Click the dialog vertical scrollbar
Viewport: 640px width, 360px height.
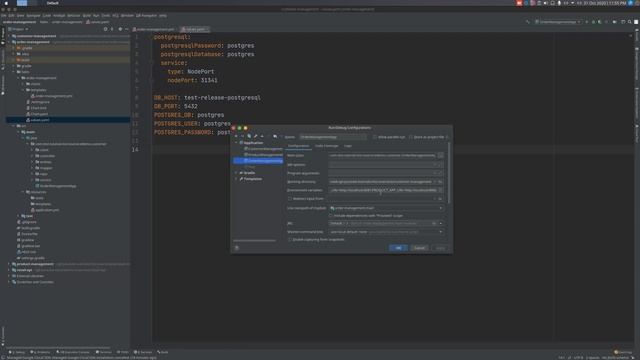tap(449, 172)
